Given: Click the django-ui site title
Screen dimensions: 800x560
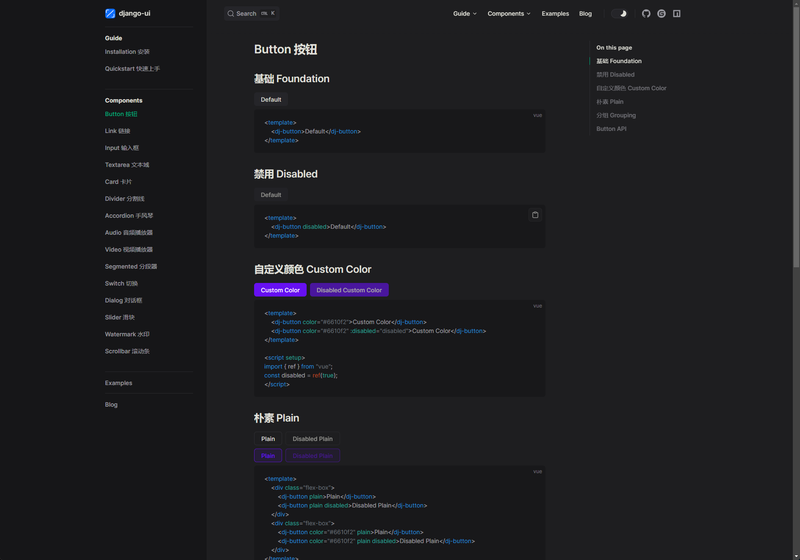Looking at the screenshot, I should click(135, 13).
